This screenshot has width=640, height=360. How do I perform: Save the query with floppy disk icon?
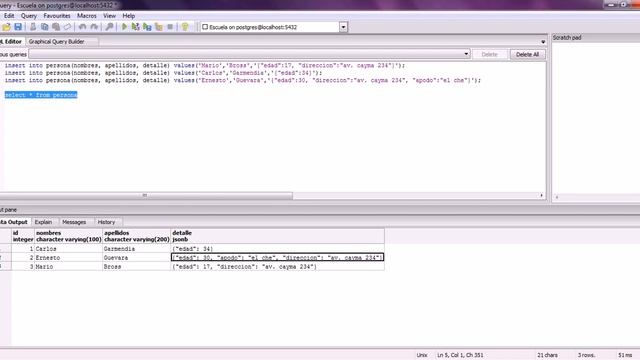[18, 27]
